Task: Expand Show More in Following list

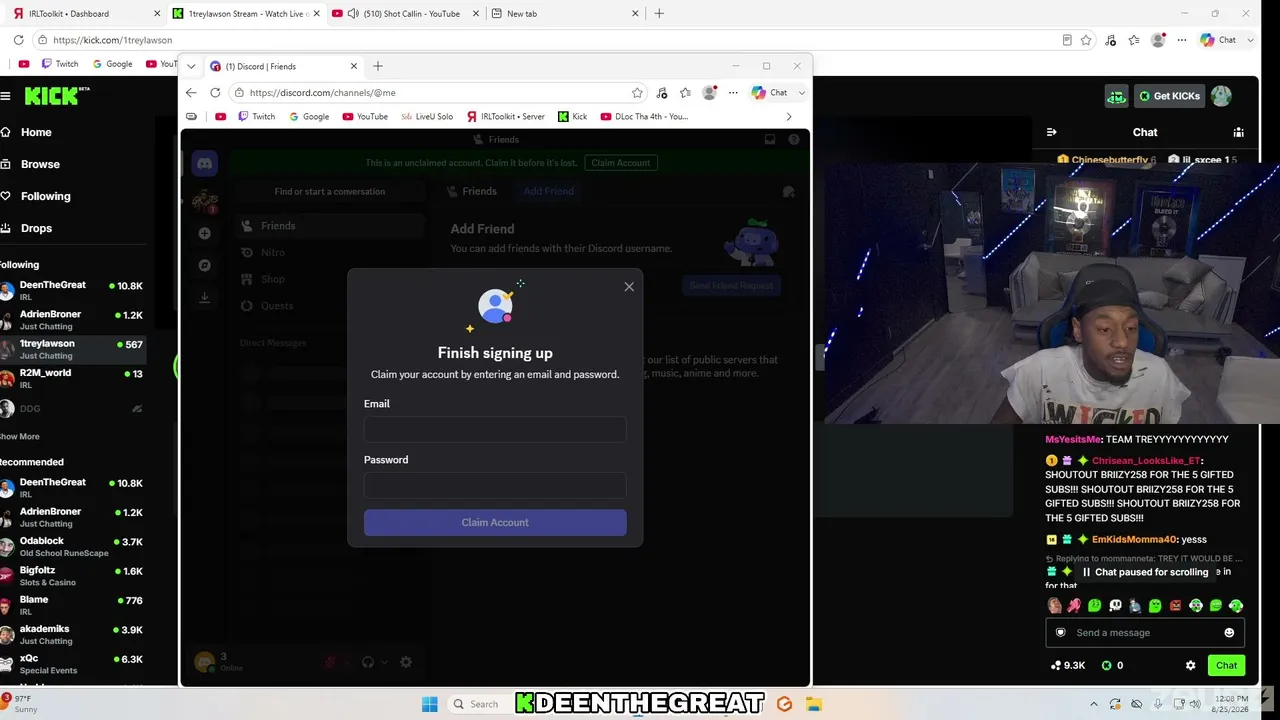Action: [x=20, y=437]
